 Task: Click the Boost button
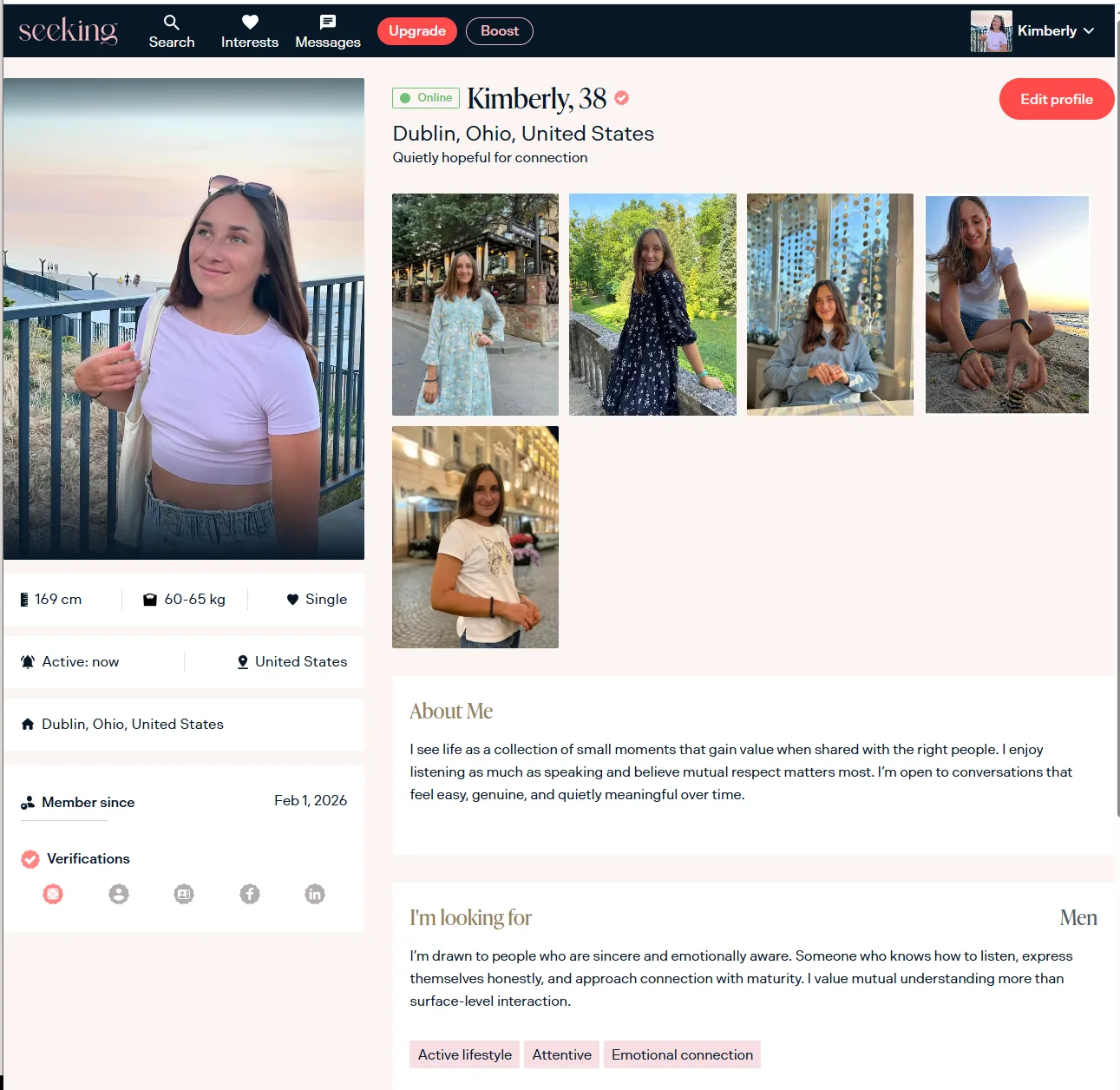pos(499,31)
